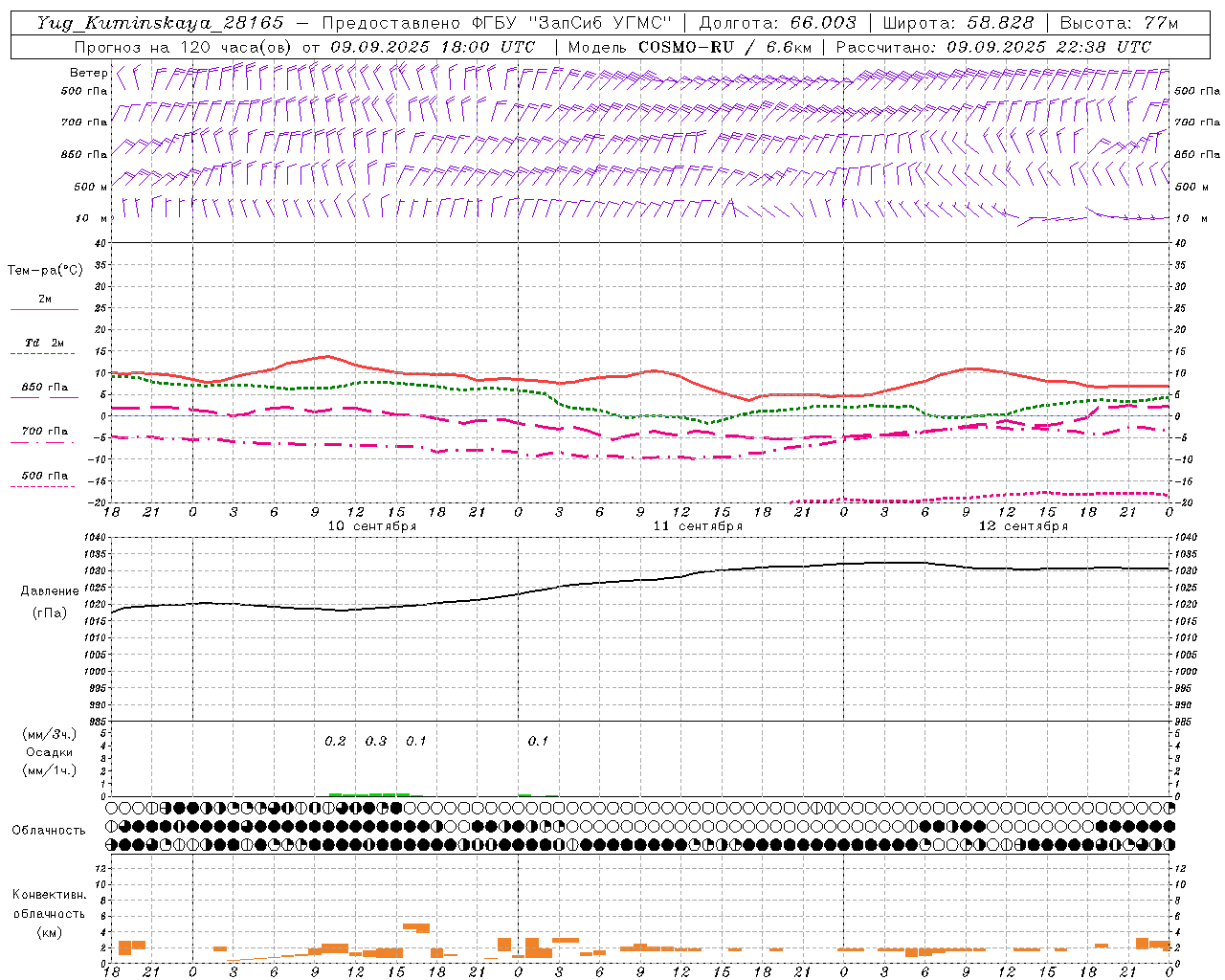Click the Ветер label of the wind panel
Image resolution: width=1225 pixels, height=980 pixels.
point(88,73)
